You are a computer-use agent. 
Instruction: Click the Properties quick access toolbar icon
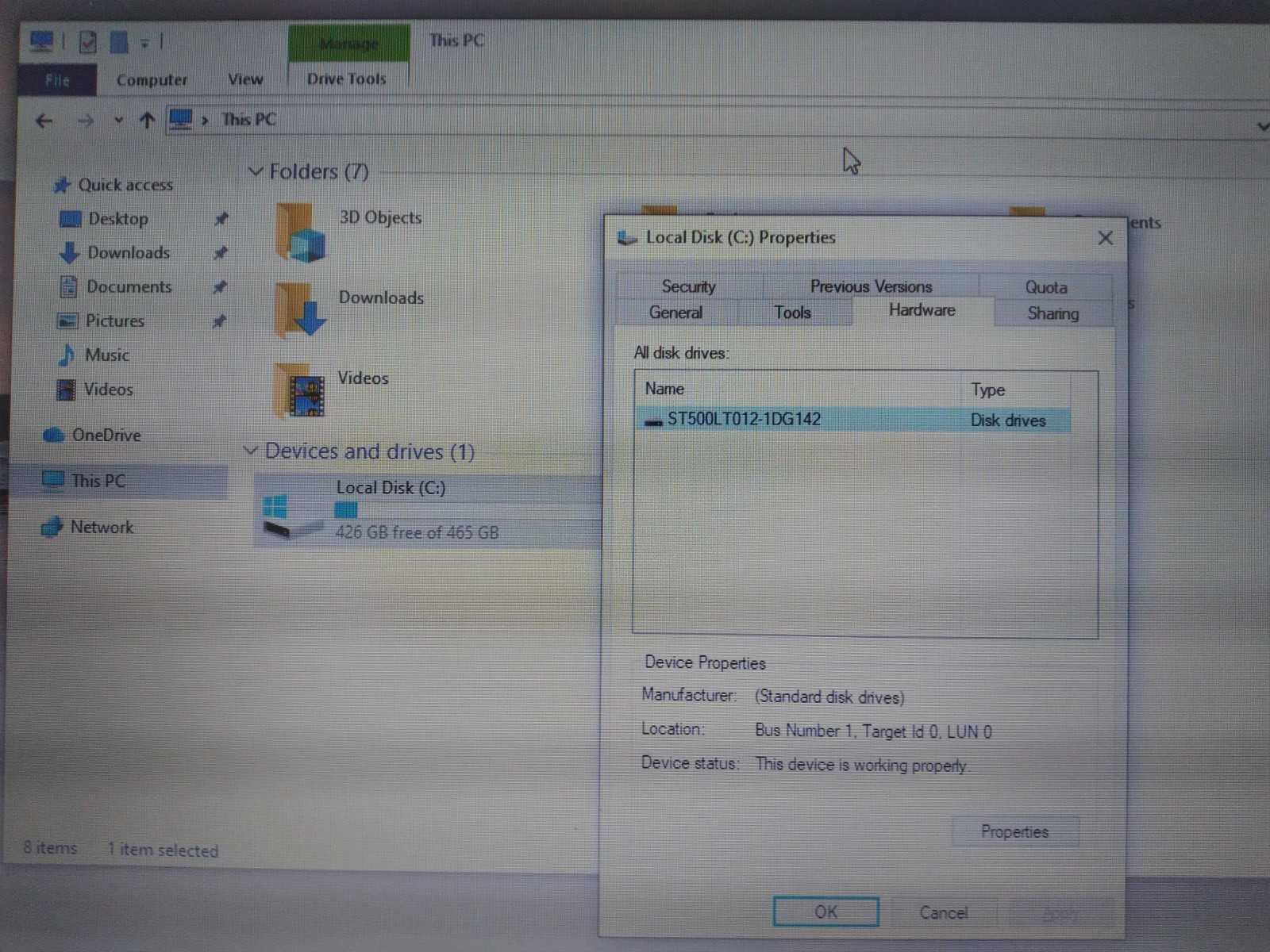(88, 41)
